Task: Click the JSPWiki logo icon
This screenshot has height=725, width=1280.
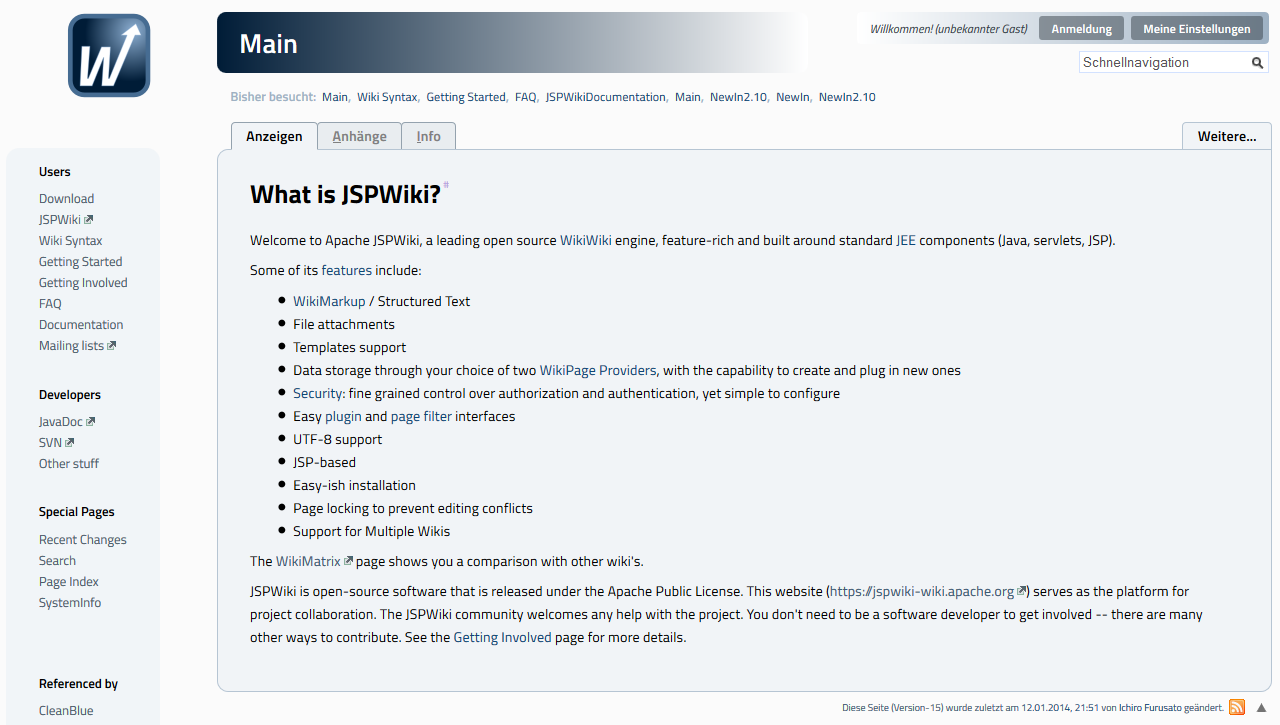Action: (107, 55)
